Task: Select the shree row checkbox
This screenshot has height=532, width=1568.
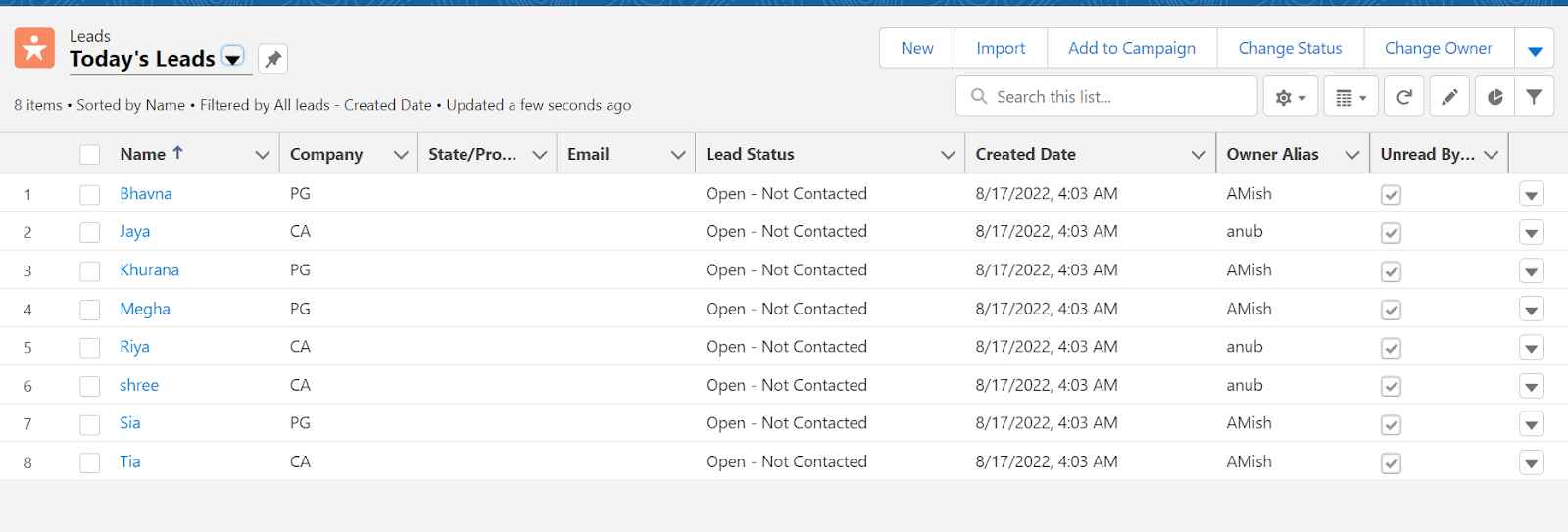Action: [x=90, y=386]
